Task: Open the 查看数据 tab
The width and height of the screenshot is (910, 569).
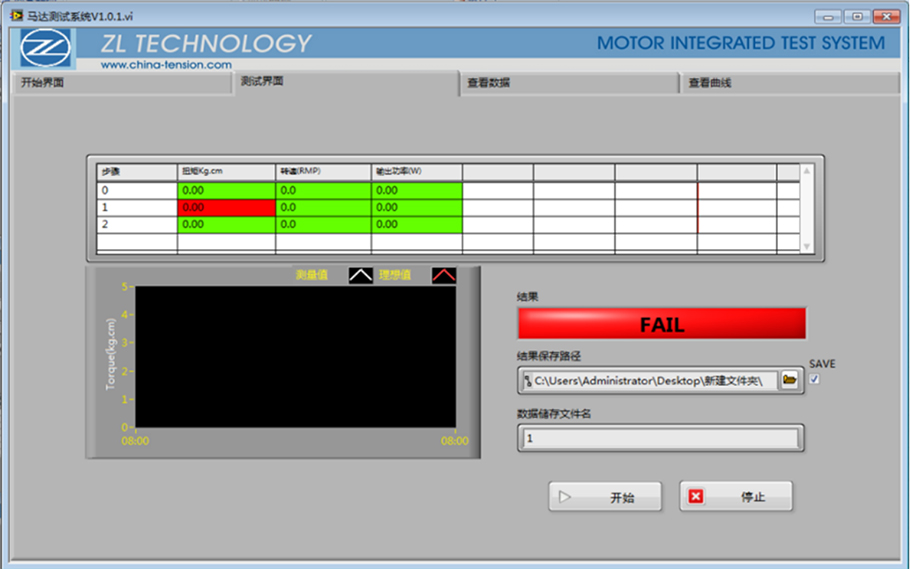Action: point(568,83)
